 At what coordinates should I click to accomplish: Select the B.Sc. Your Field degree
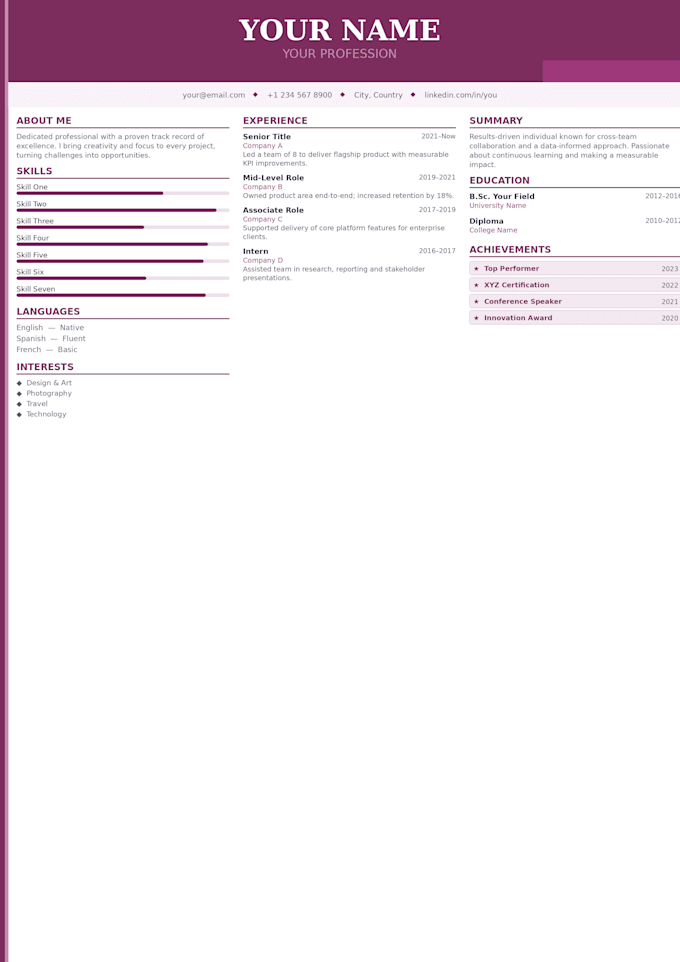click(502, 197)
